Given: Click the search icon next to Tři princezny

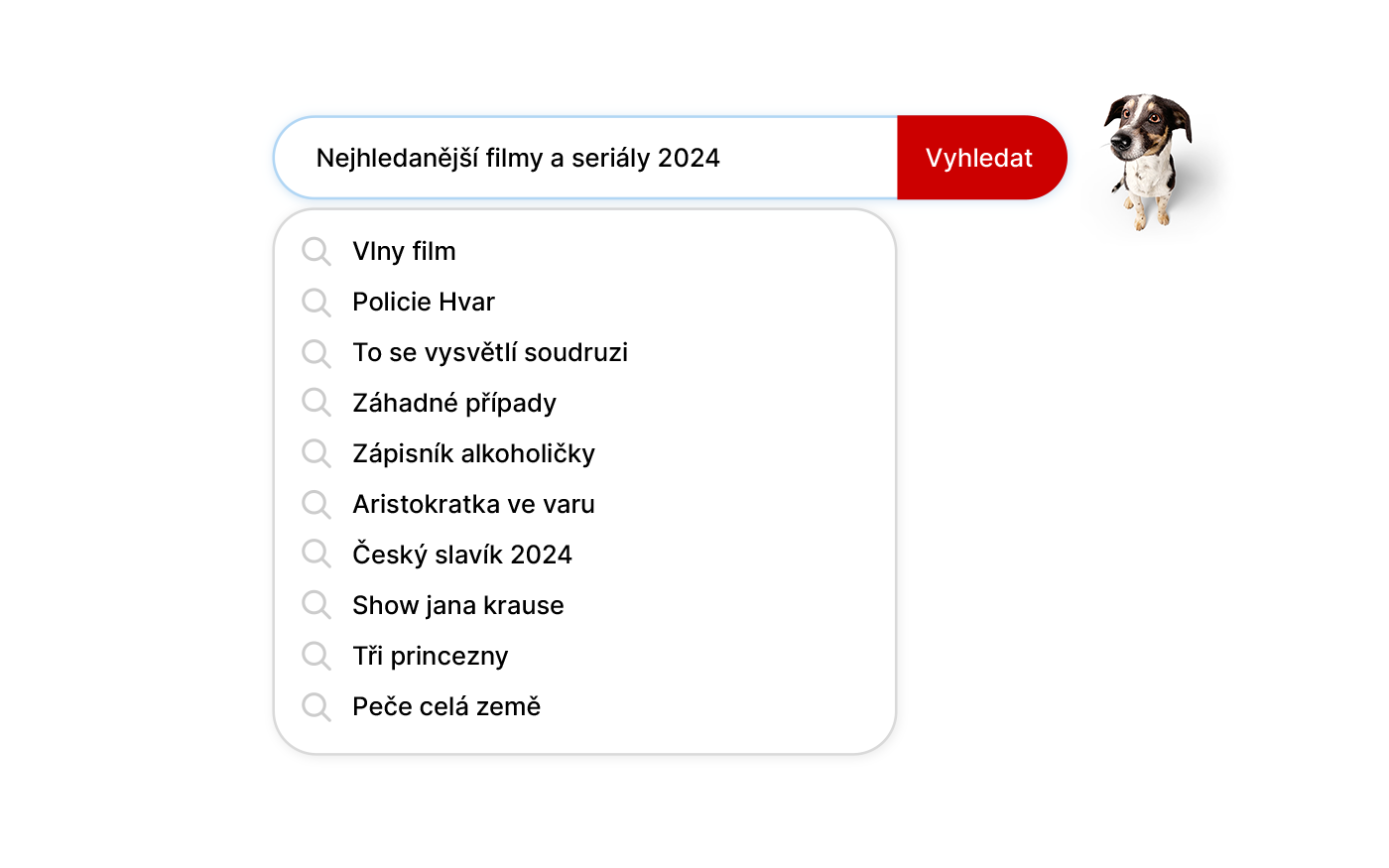Looking at the screenshot, I should (316, 657).
